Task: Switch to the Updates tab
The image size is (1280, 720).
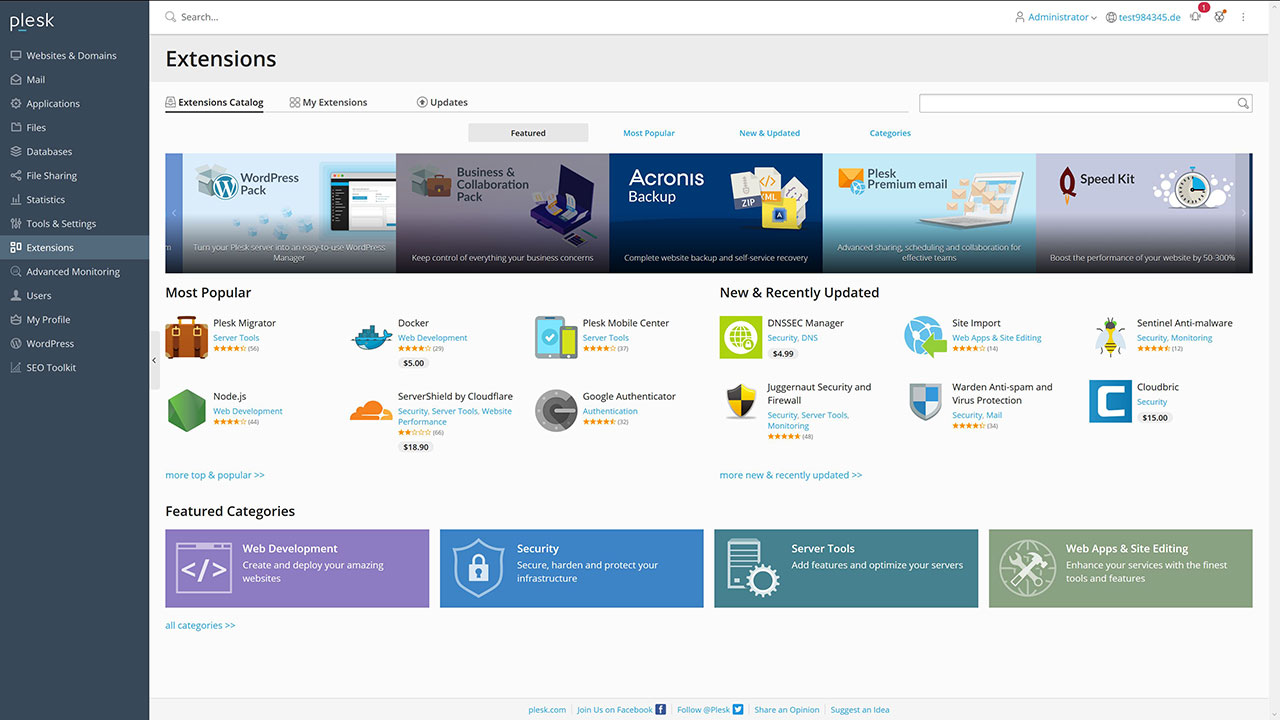Action: [442, 102]
